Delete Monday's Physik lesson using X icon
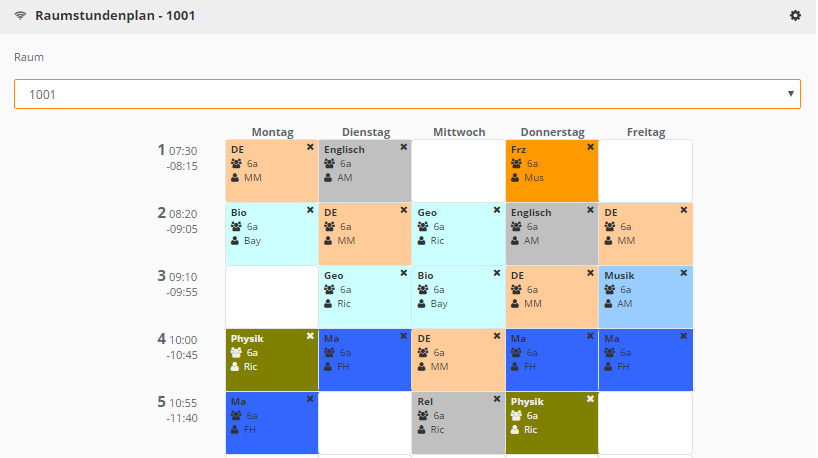 click(x=310, y=336)
